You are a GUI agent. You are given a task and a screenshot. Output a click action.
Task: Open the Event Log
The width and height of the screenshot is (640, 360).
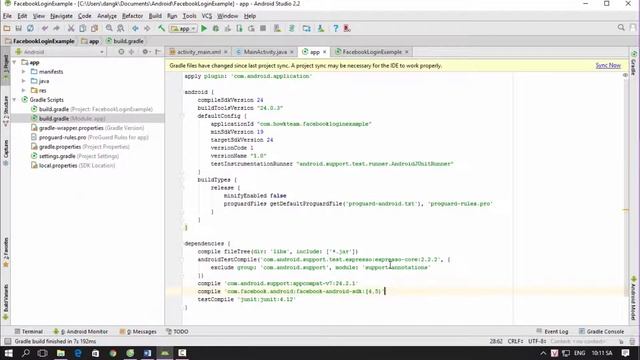point(552,331)
